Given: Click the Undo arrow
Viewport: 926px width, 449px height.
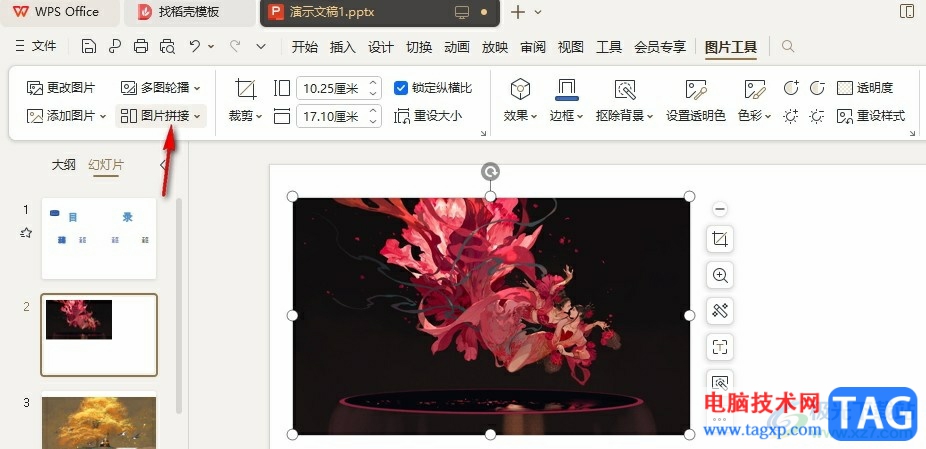Looking at the screenshot, I should [x=195, y=46].
